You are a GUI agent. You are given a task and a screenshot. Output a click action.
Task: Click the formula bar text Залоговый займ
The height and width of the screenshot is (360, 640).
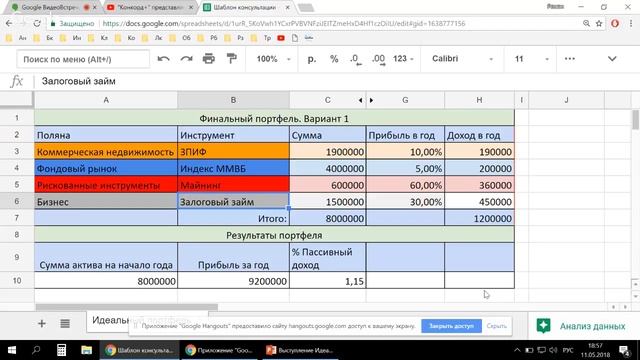[x=78, y=81]
